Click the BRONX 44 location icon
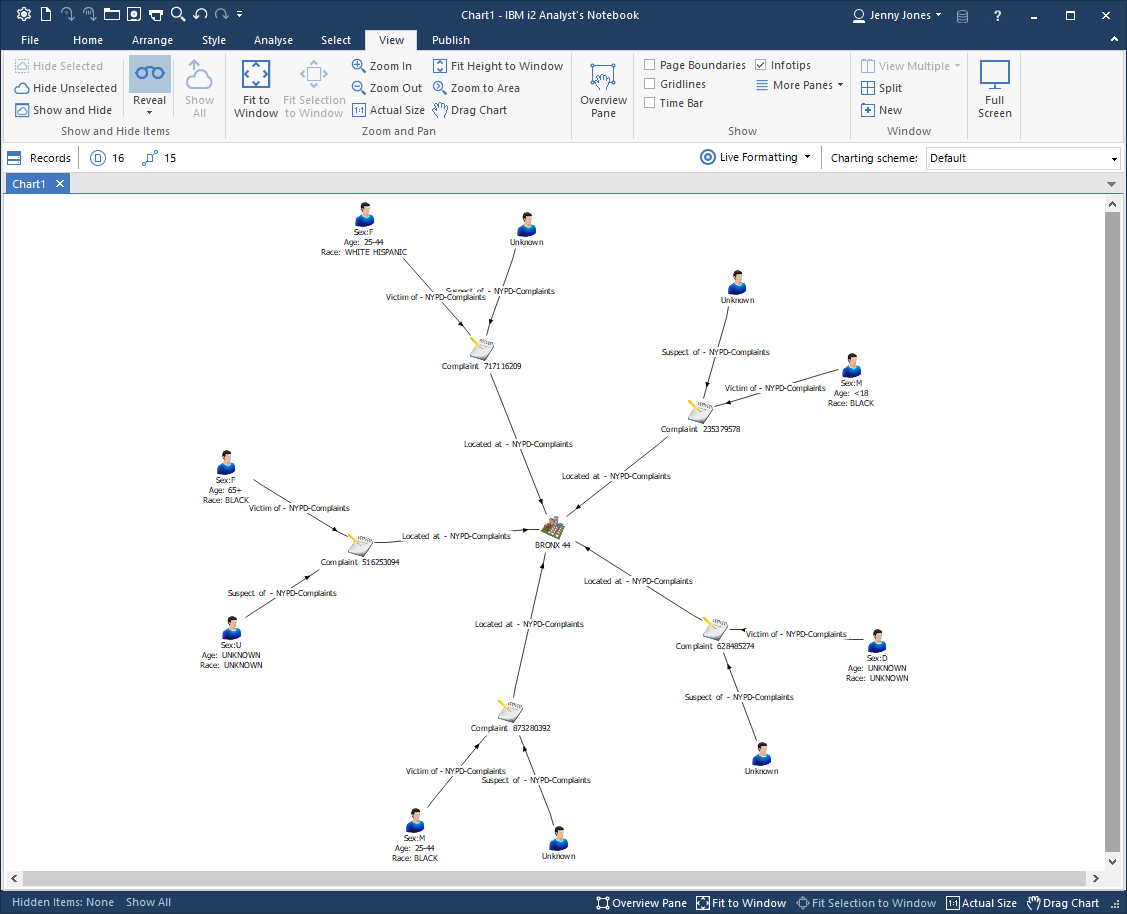 [x=552, y=526]
